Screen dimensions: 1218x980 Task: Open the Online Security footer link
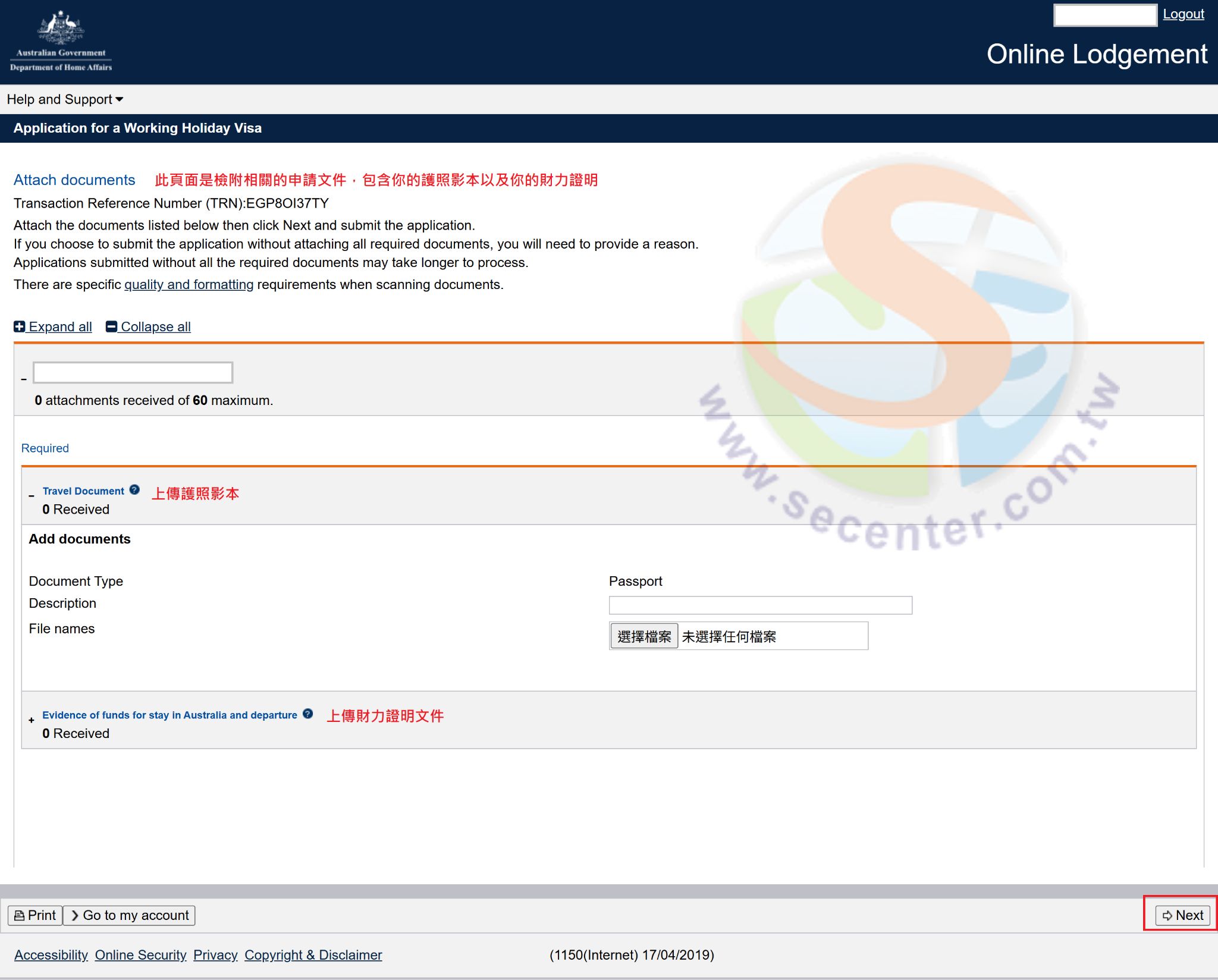coord(140,955)
